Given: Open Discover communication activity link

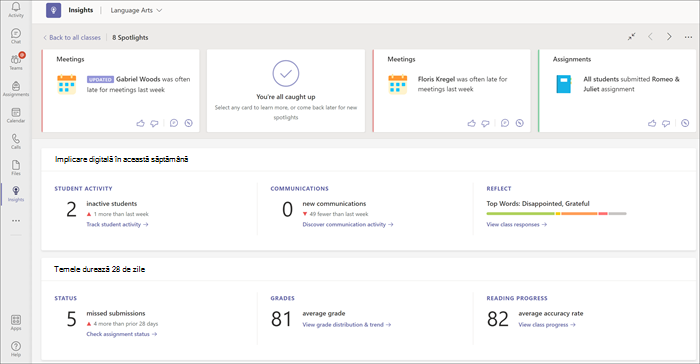Looking at the screenshot, I should click(x=348, y=225).
